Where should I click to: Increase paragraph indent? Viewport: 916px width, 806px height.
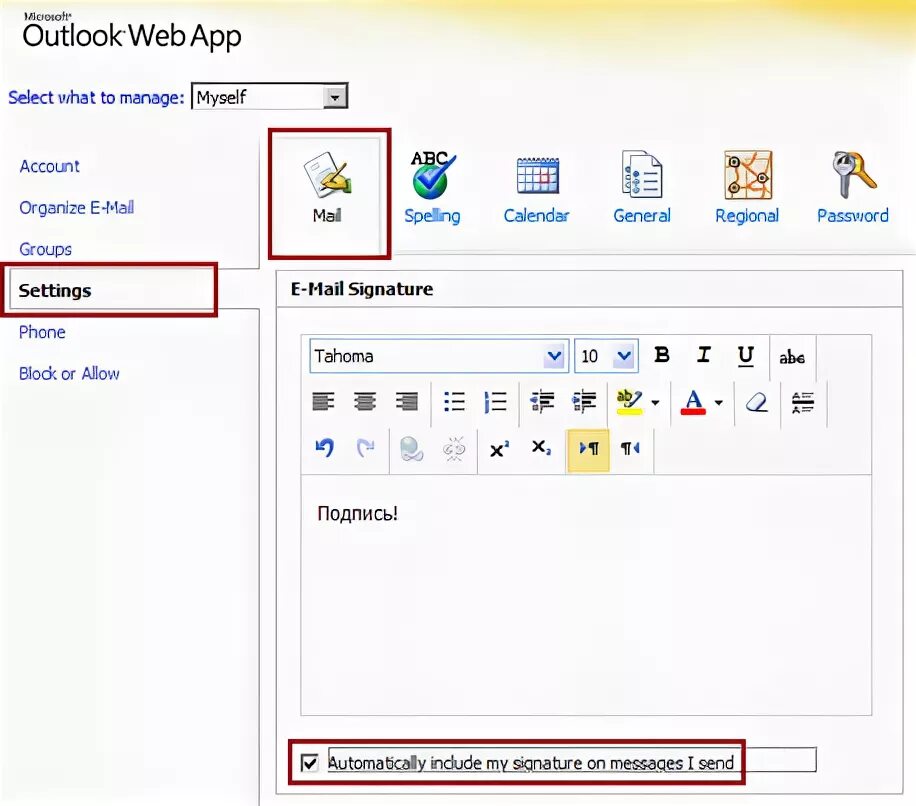click(x=584, y=402)
